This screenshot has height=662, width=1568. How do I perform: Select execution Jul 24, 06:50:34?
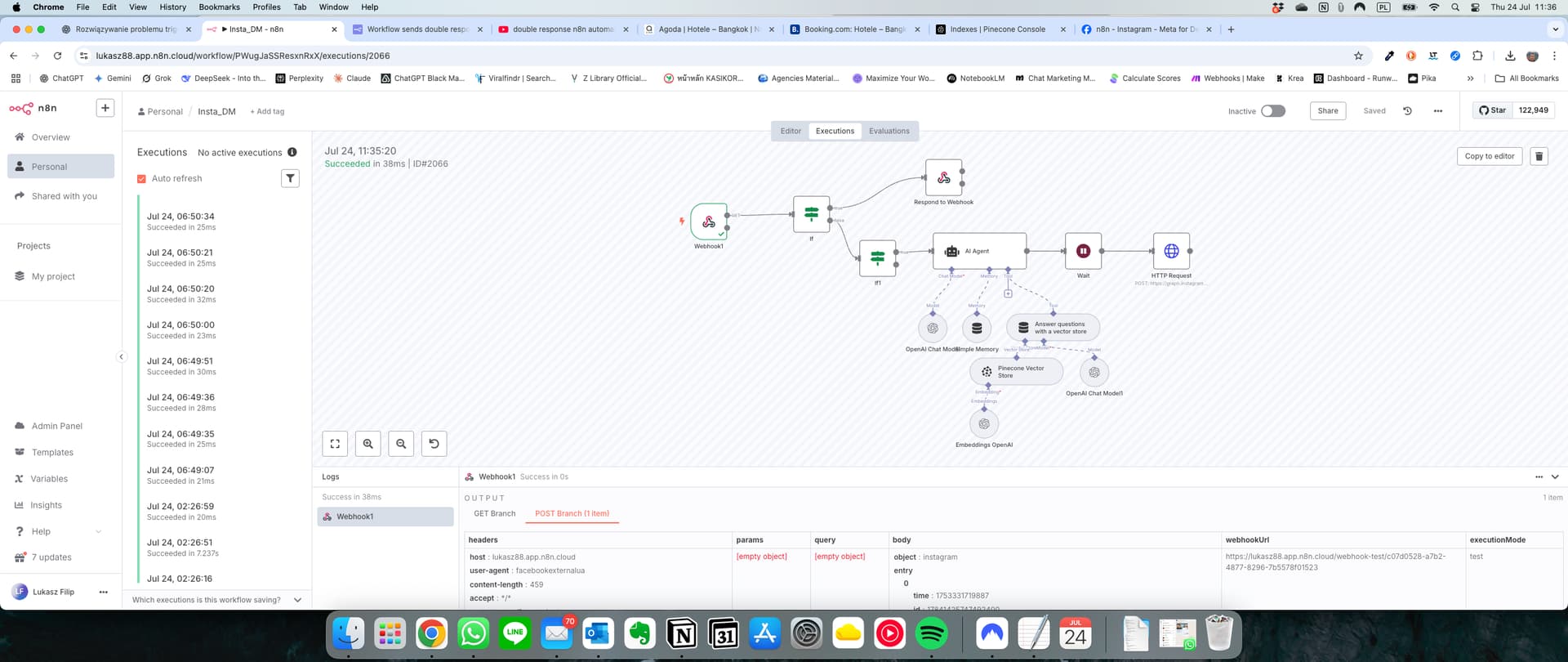pyautogui.click(x=220, y=221)
